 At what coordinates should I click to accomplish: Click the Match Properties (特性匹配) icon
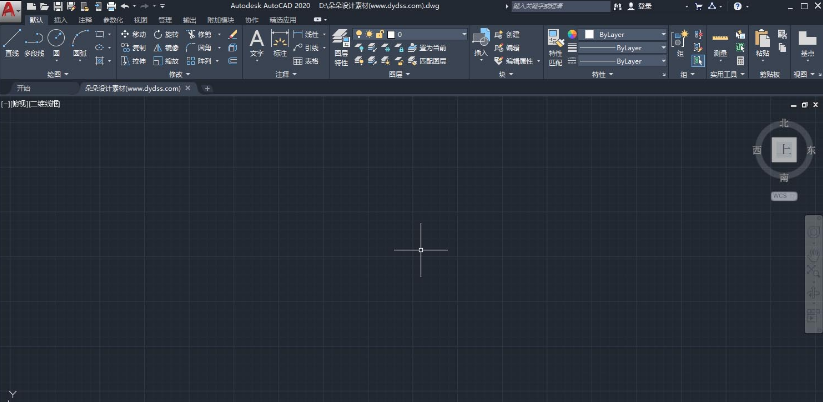555,47
